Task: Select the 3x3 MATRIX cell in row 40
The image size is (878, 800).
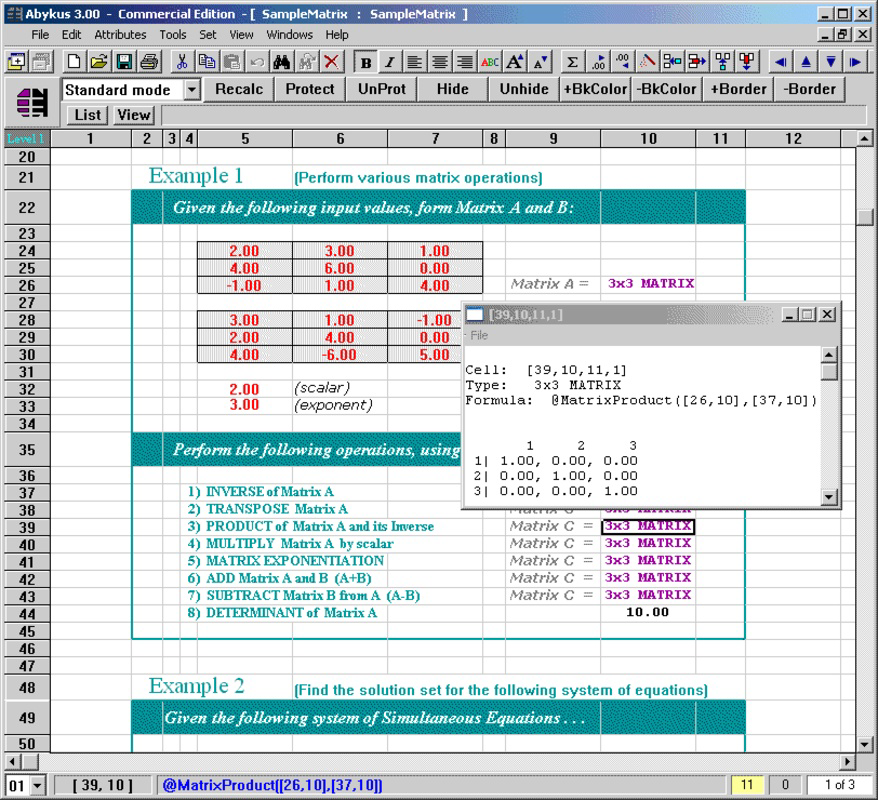Action: [x=647, y=543]
